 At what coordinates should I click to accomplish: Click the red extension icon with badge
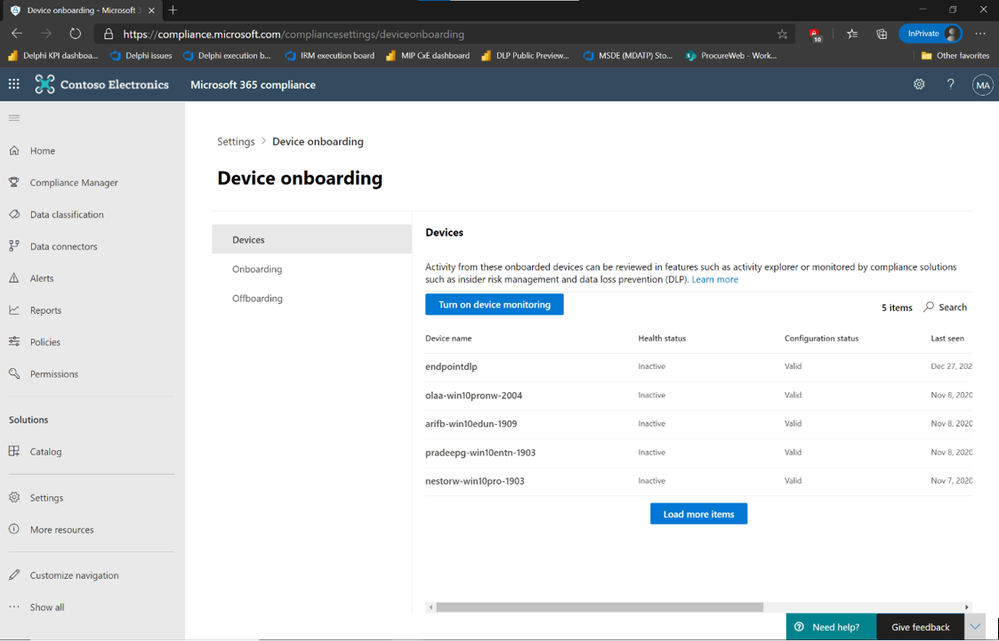click(815, 34)
